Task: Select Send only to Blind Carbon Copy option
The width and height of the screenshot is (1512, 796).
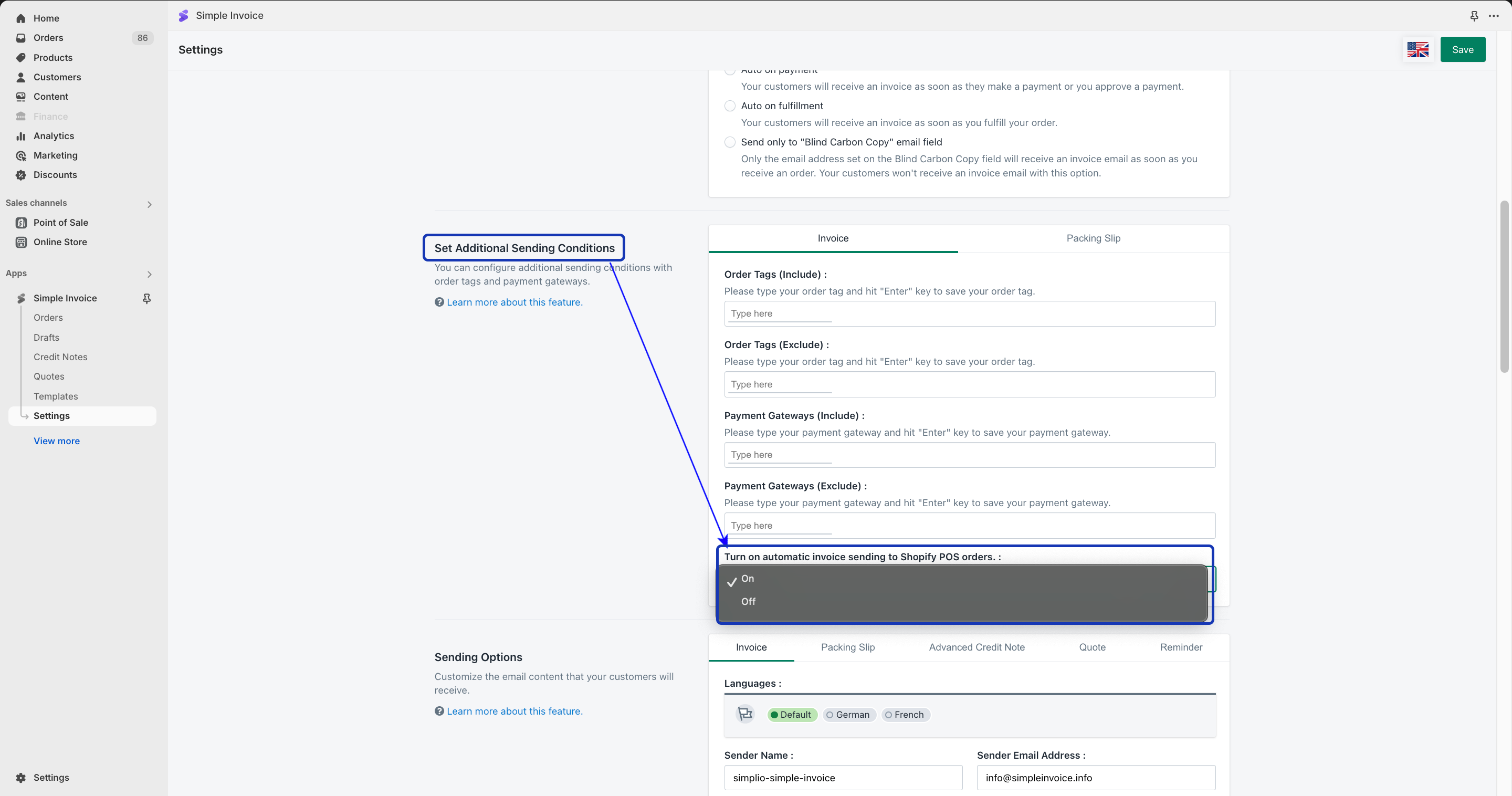Action: [730, 142]
